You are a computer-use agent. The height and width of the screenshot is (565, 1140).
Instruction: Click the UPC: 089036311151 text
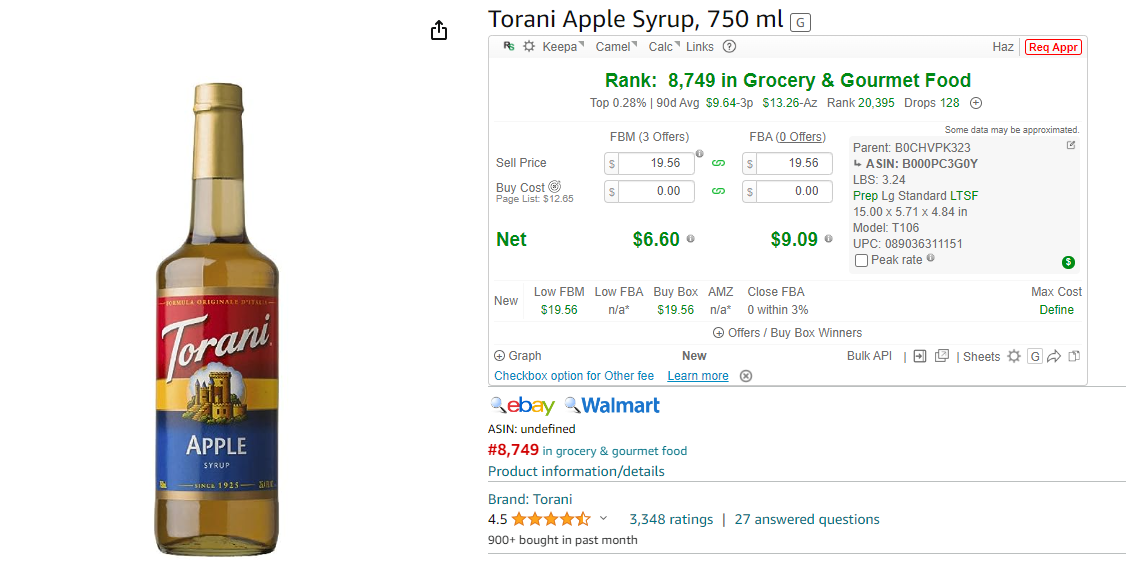(908, 244)
